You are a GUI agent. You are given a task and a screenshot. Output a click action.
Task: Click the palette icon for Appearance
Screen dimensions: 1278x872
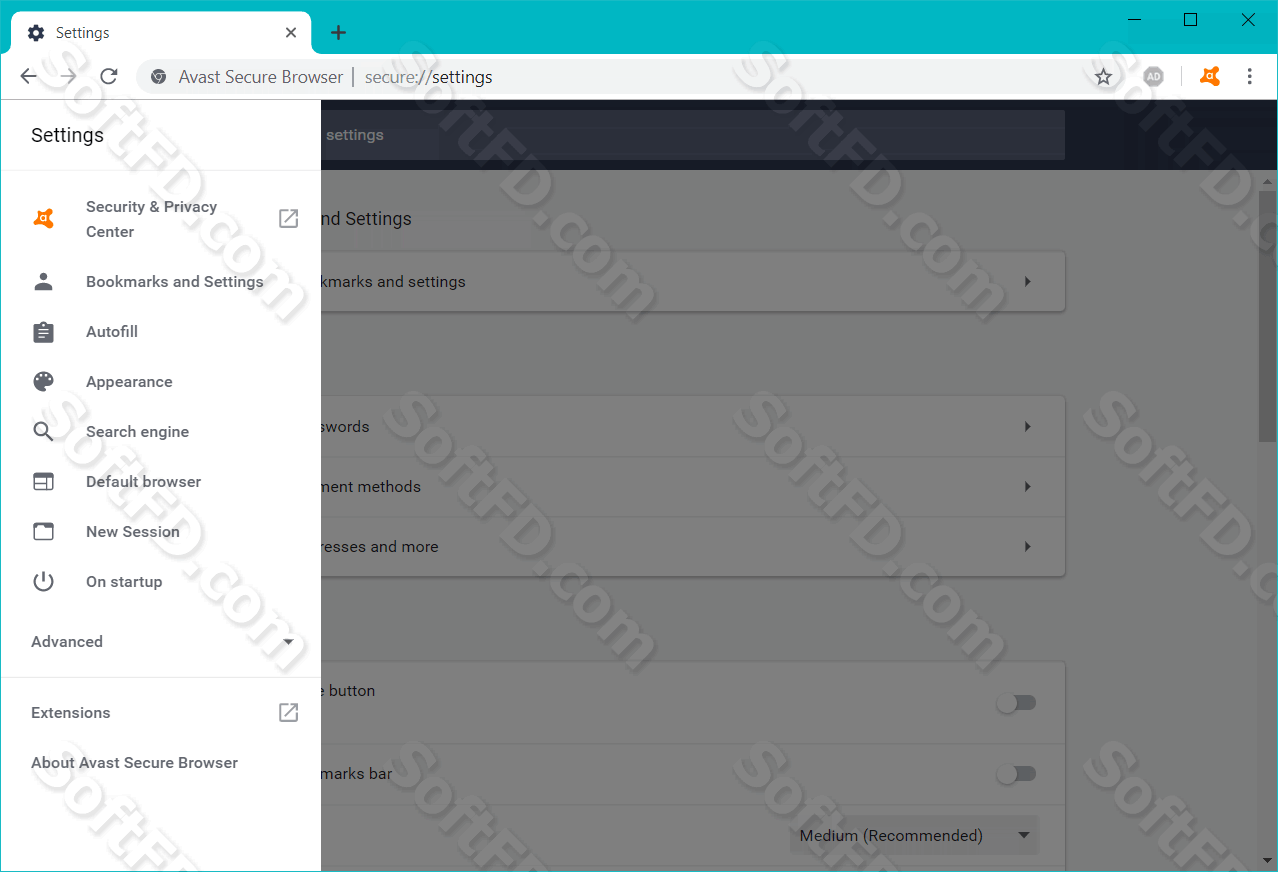coord(43,381)
